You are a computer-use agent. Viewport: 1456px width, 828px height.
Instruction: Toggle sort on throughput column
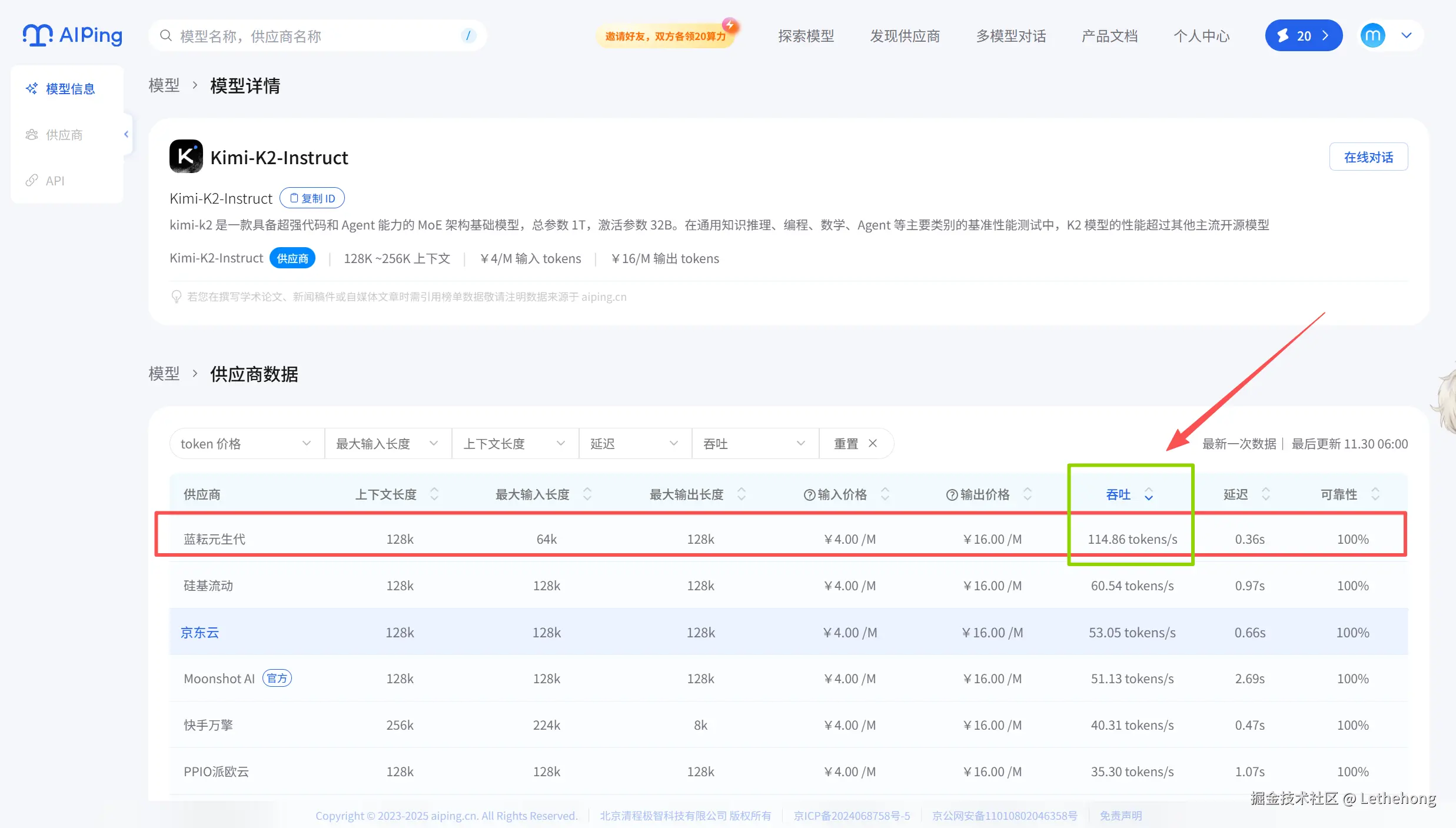pos(1148,494)
